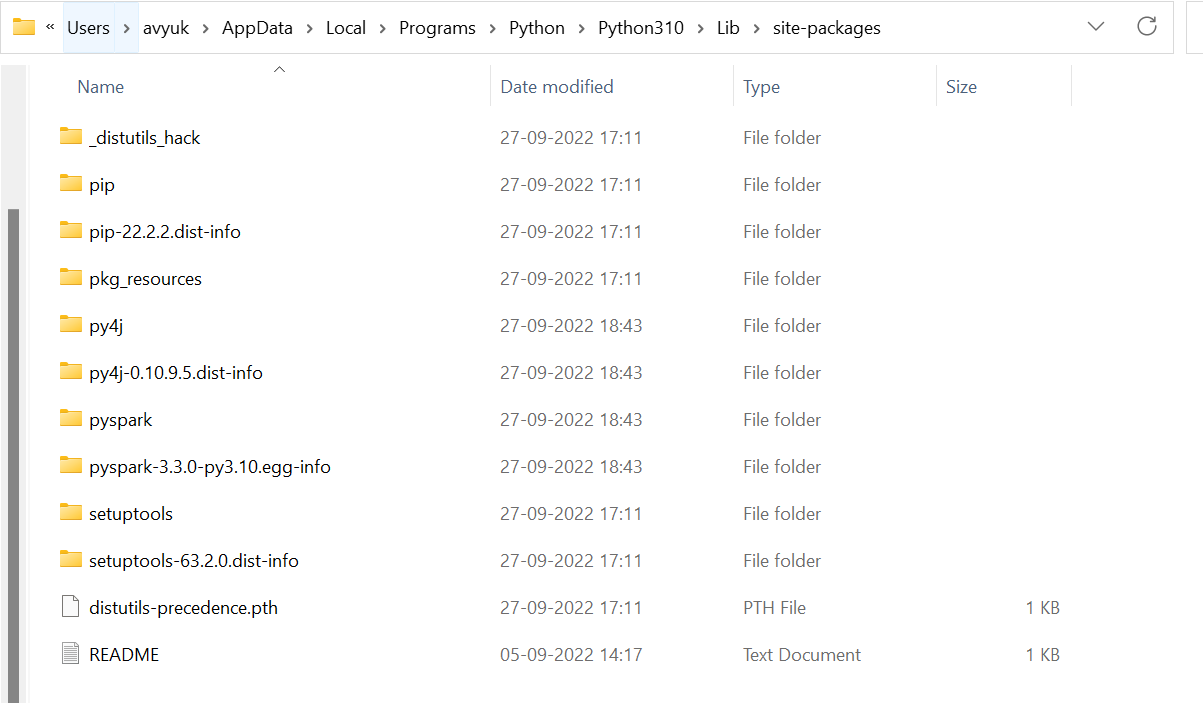Click the README text document icon
Viewport: 1203px width, 703px height.
pos(70,654)
